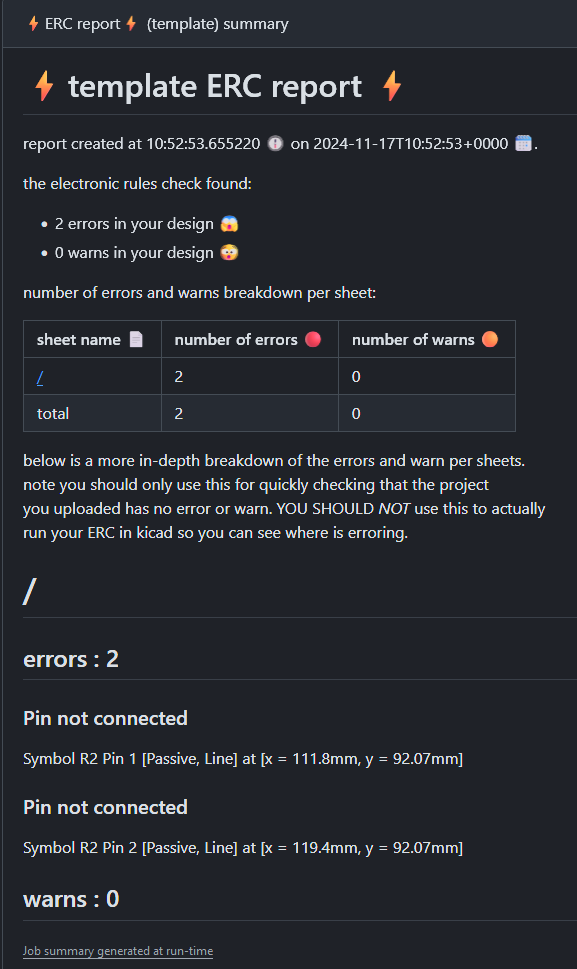Click the 'errors : 2' section heading
Screen dimensions: 577x969
point(71,659)
